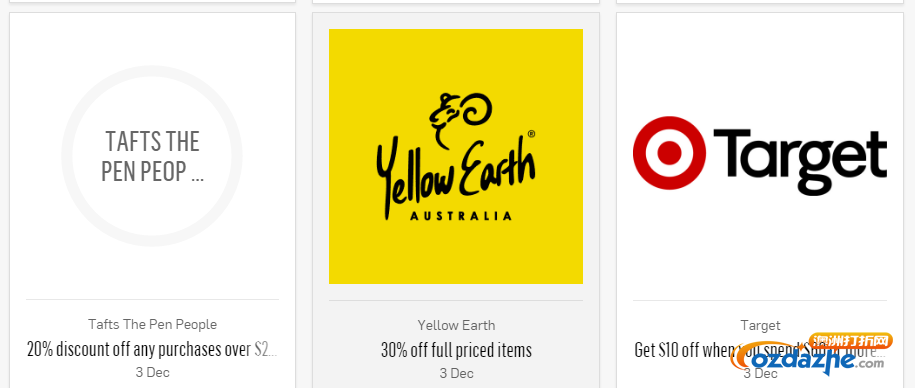
Task: Select the 3 Dec date on the Target card
Action: [760, 373]
